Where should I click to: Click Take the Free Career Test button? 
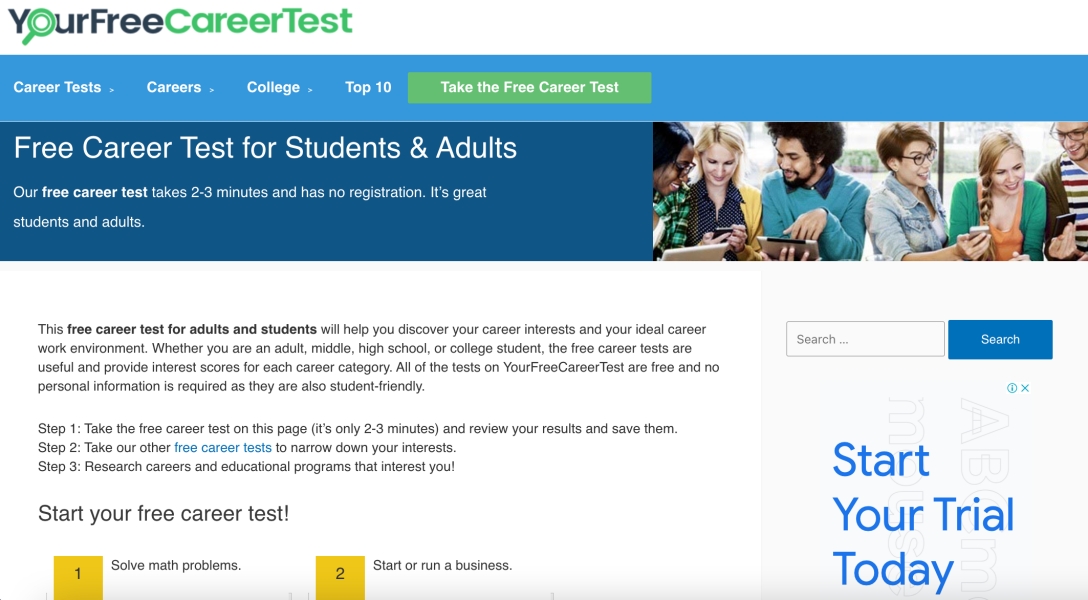529,87
